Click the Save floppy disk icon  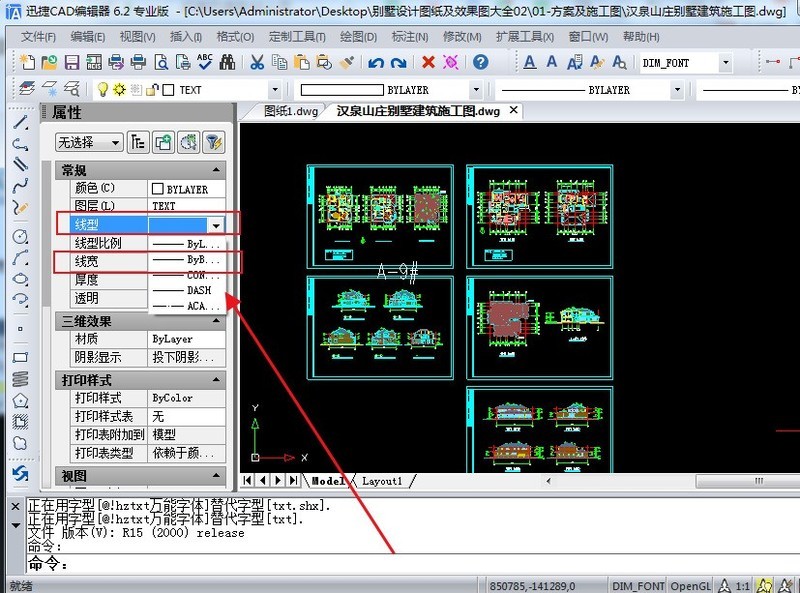point(72,62)
